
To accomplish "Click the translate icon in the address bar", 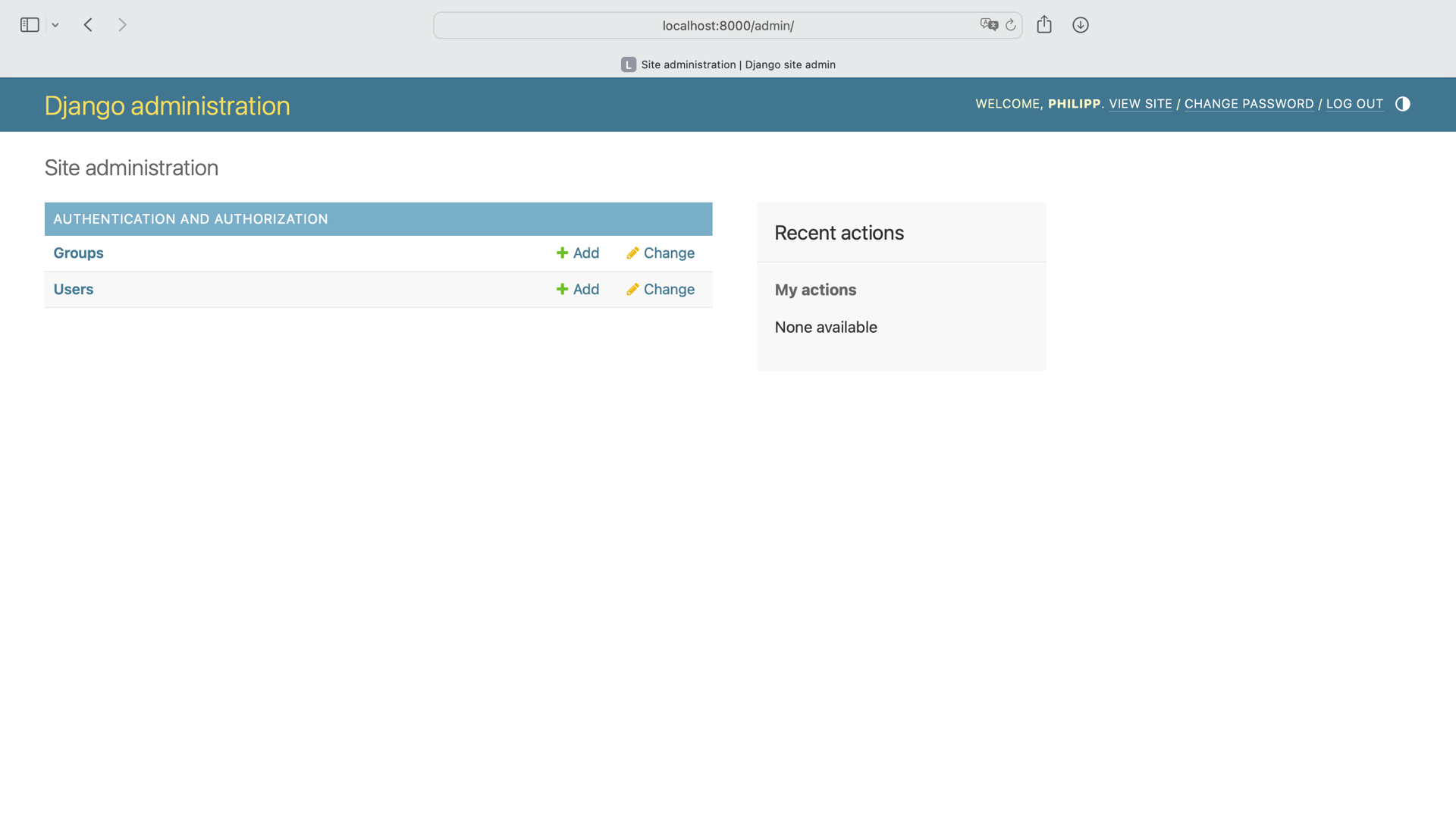I will [x=989, y=25].
